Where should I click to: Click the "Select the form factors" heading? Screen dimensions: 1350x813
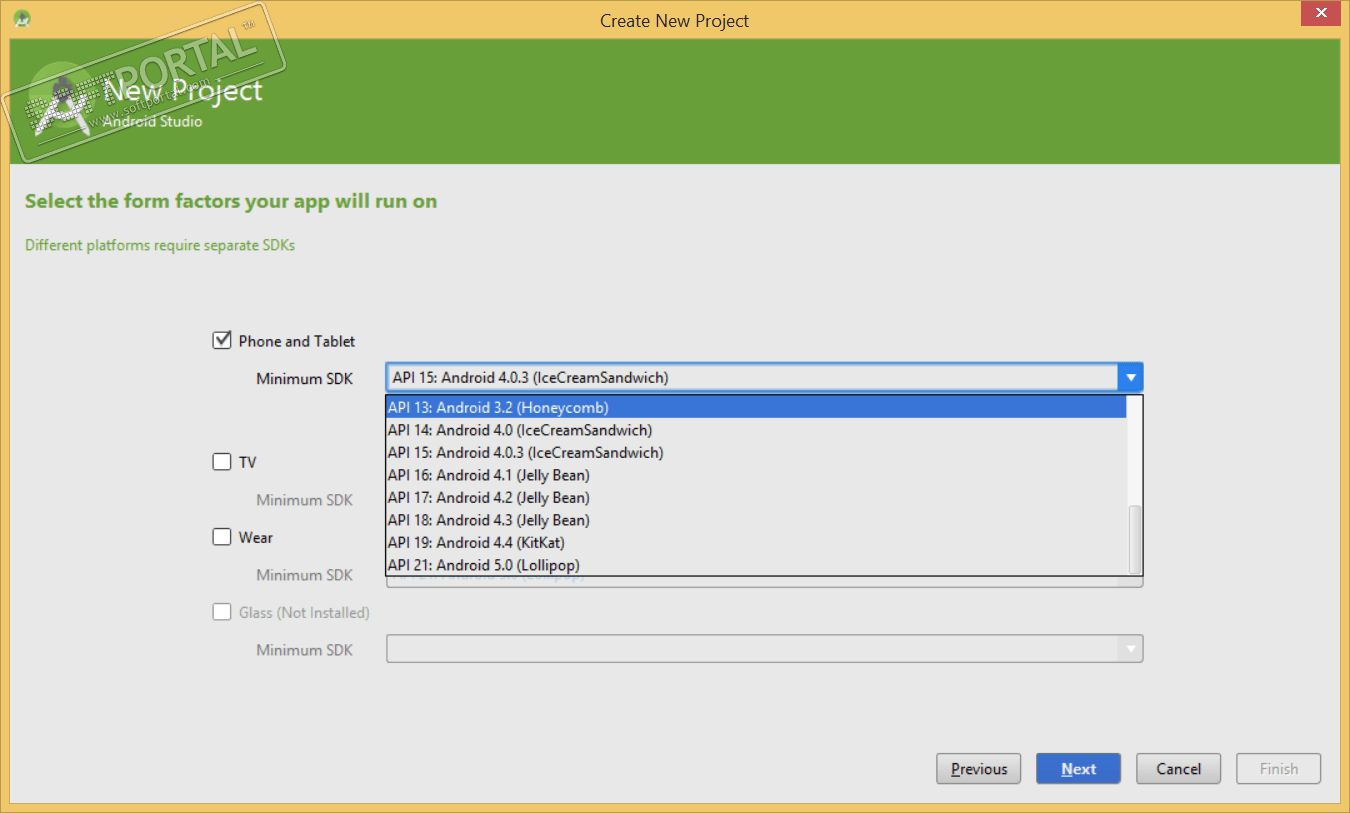pos(231,201)
